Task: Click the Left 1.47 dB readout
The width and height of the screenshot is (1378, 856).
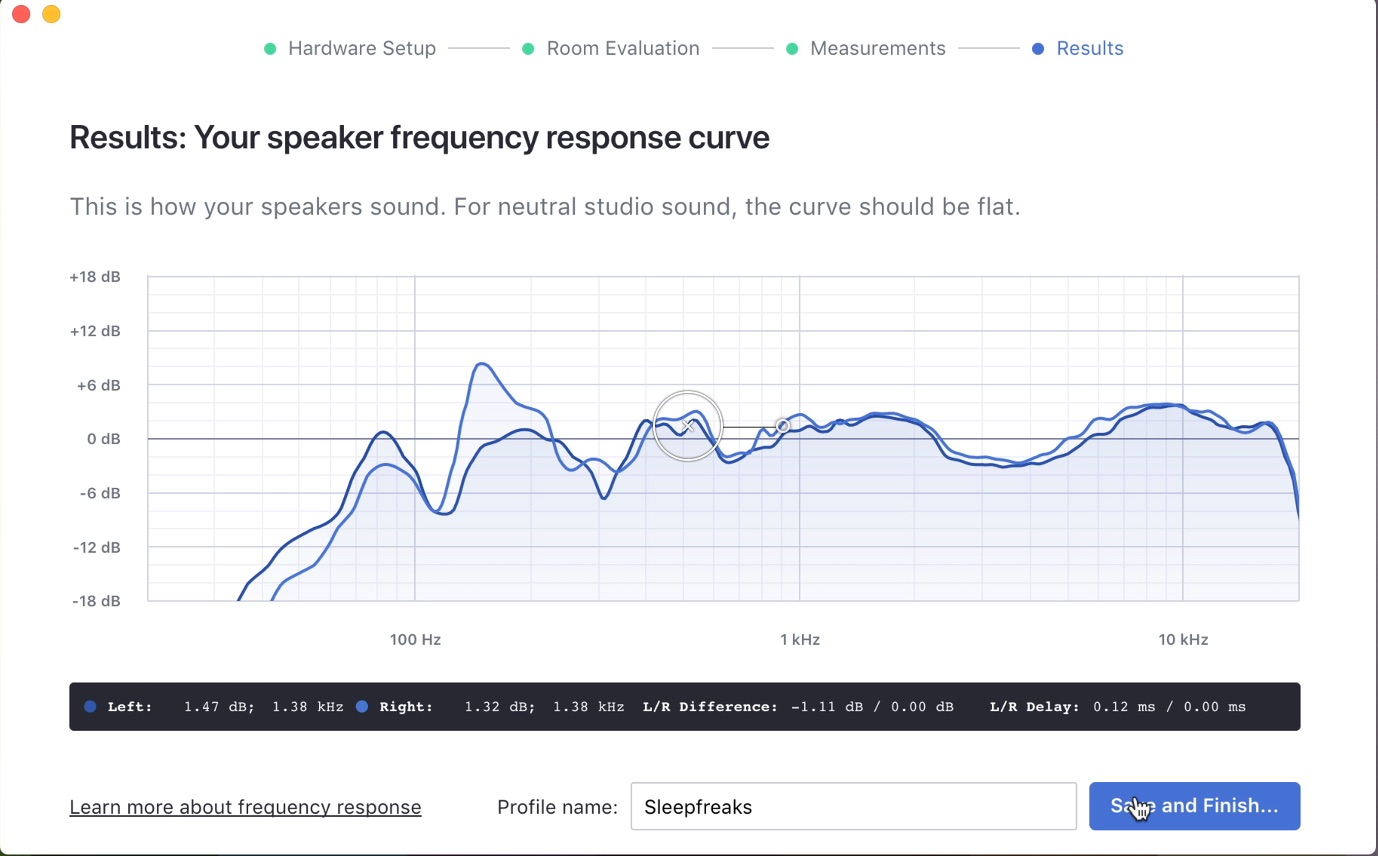Action: [219, 707]
